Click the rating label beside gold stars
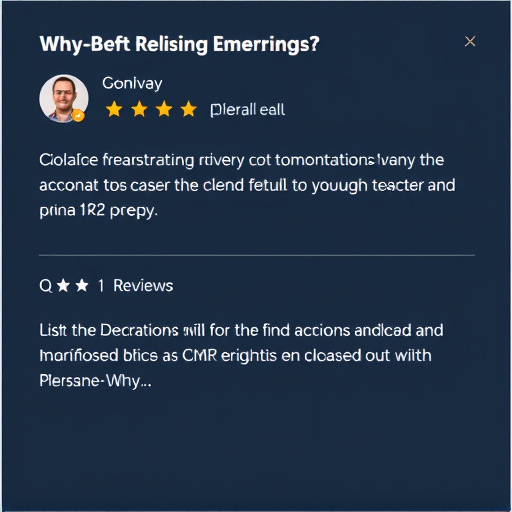 (x=248, y=110)
